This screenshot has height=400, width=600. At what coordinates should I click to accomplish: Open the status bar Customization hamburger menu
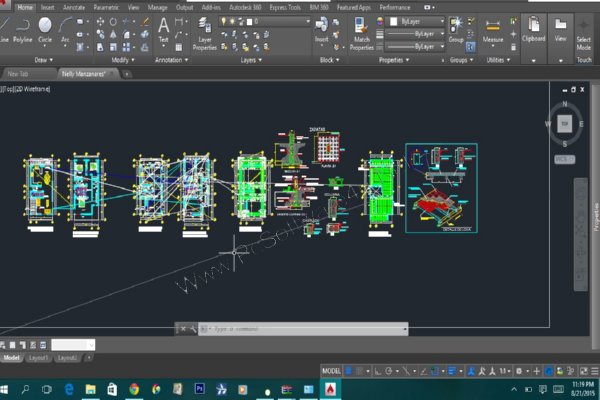click(x=594, y=371)
